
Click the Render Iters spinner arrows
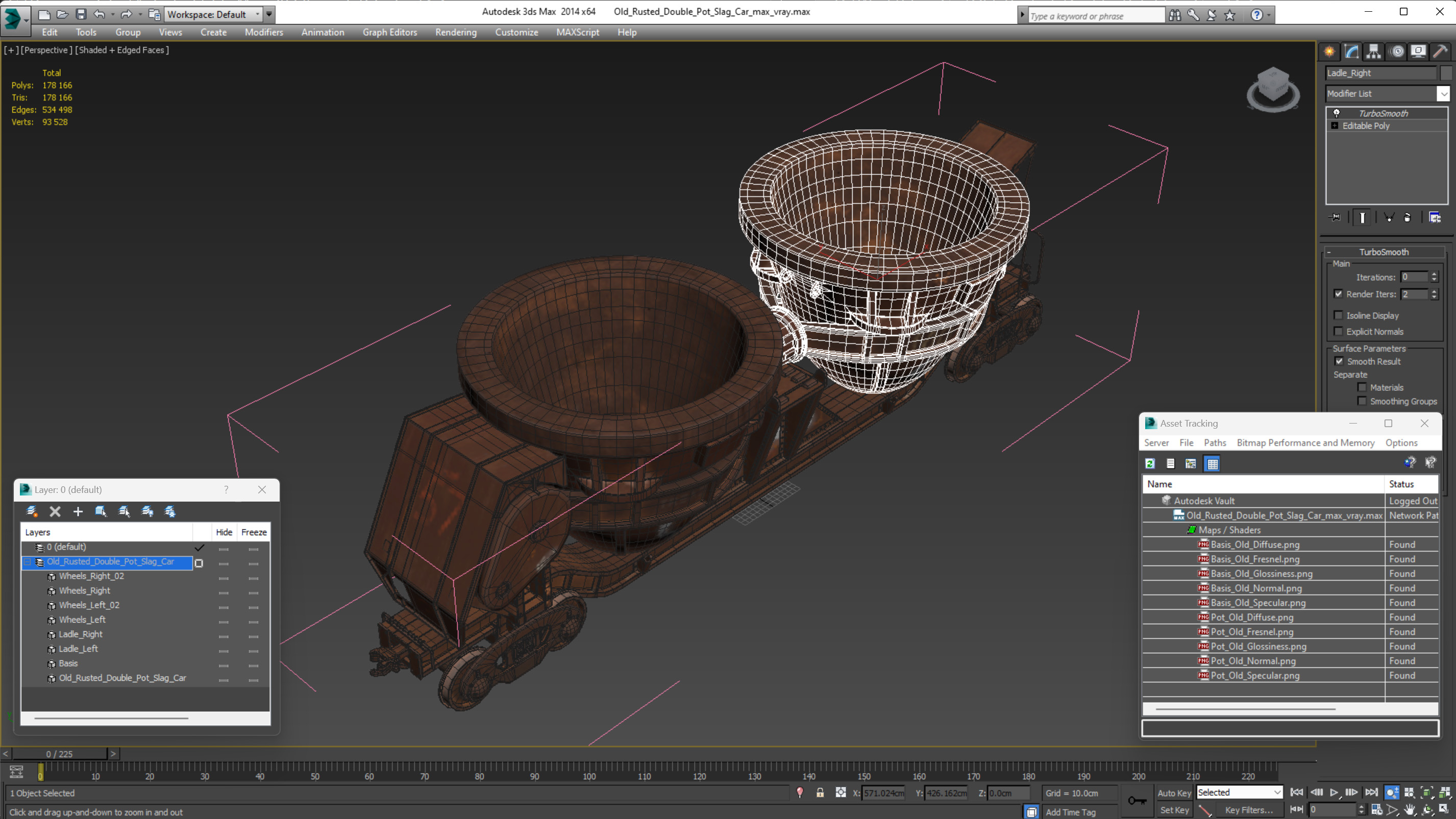pyautogui.click(x=1434, y=294)
